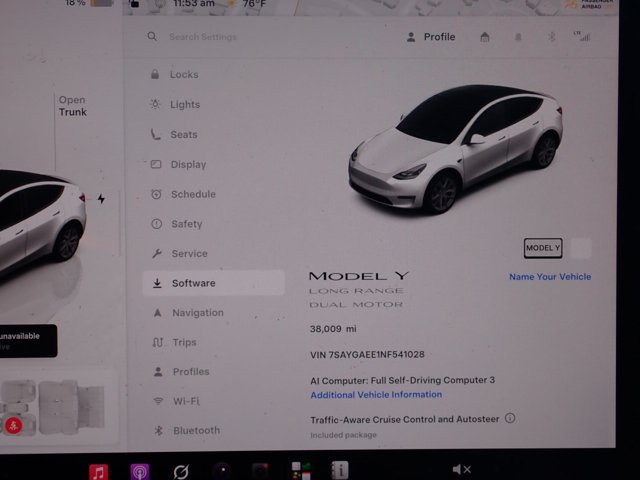640x480 pixels.
Task: Open the Safety settings menu
Action: click(x=177, y=224)
